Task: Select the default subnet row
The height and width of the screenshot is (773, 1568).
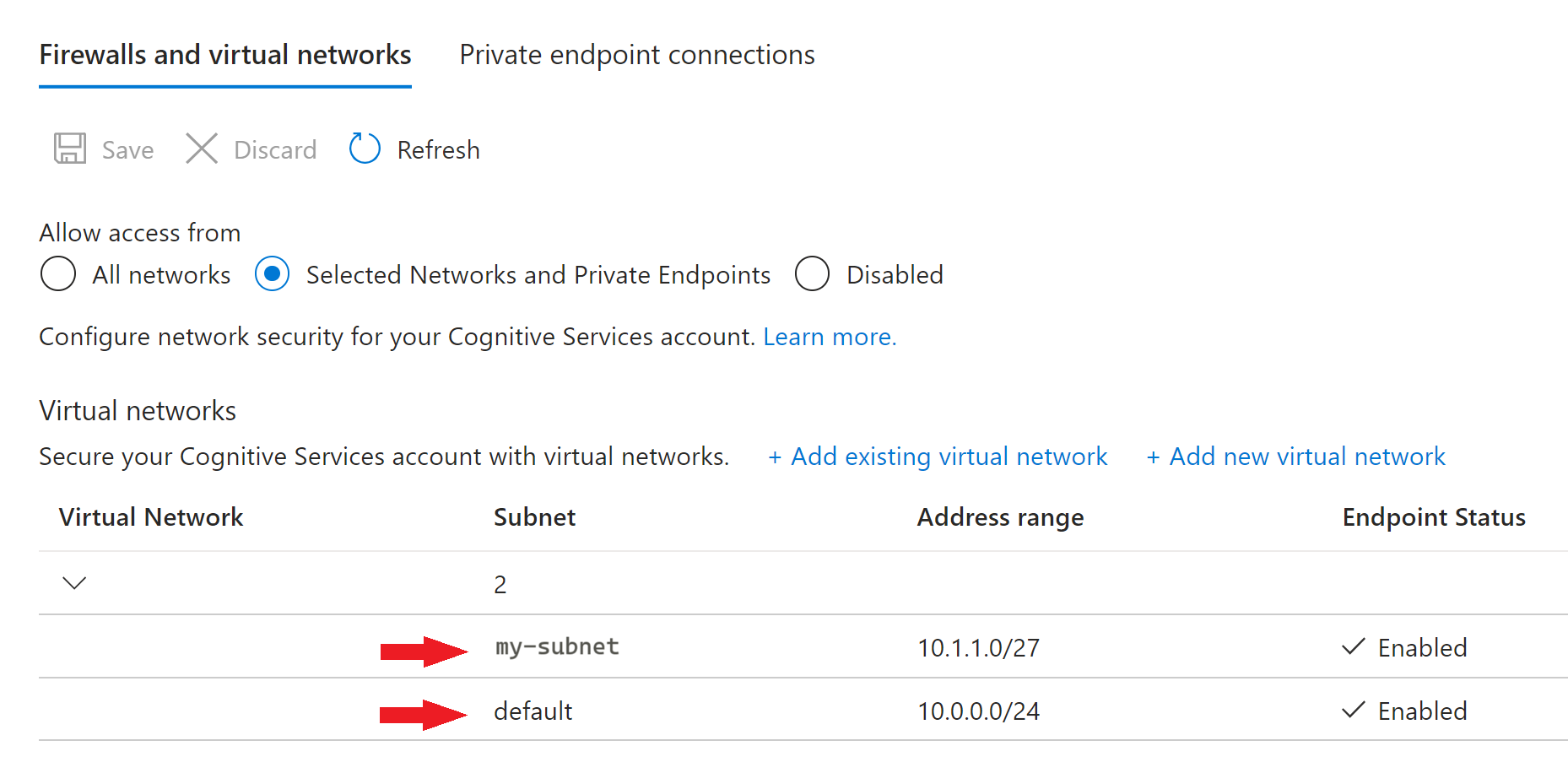Action: click(533, 711)
